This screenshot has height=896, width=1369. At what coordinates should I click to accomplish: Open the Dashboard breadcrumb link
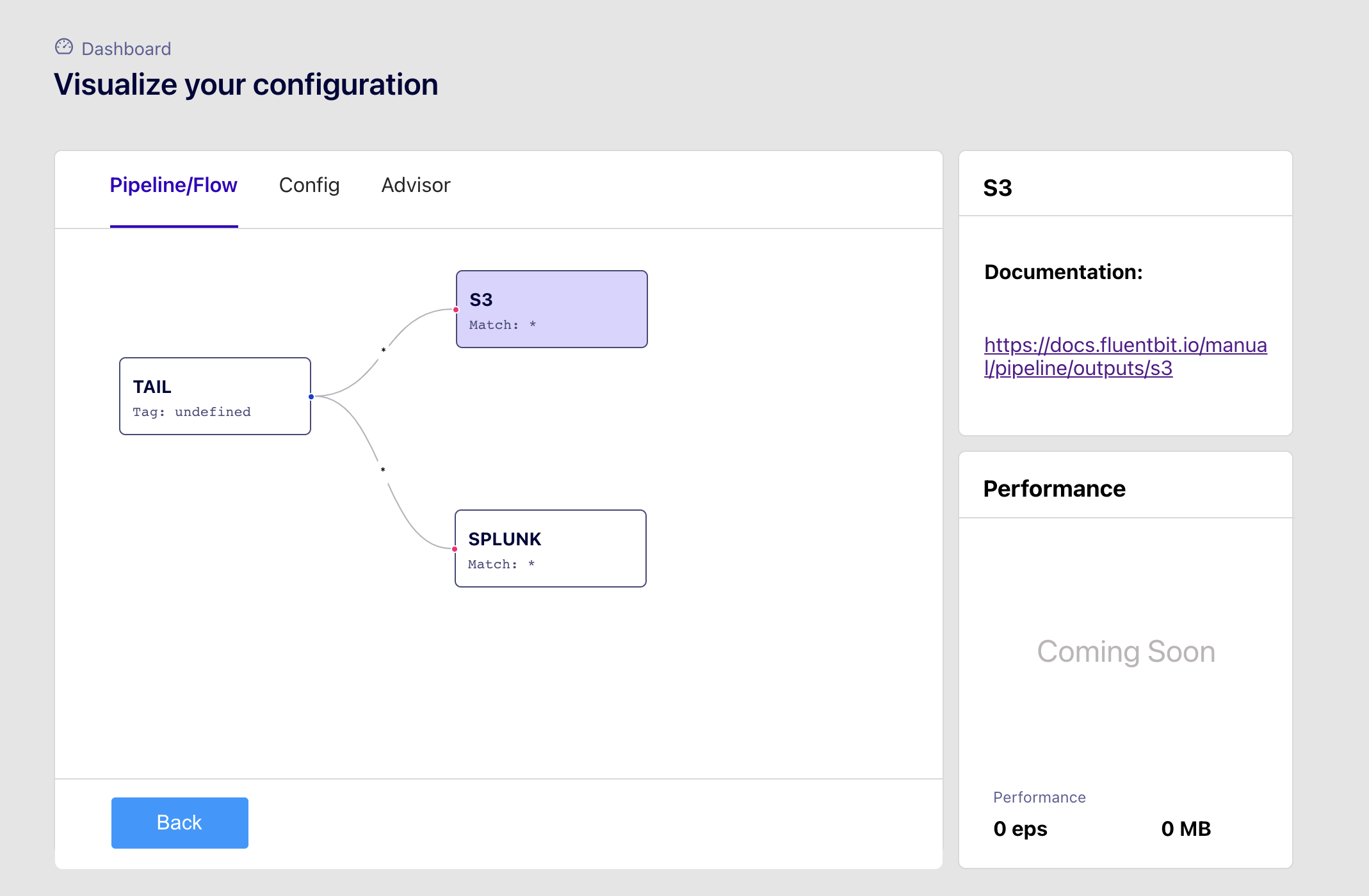point(126,49)
